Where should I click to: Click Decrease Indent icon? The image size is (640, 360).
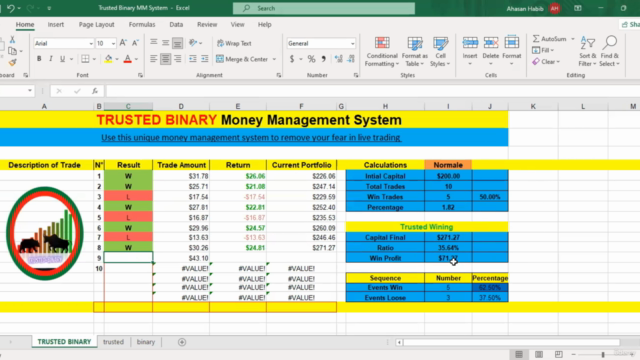[x=193, y=59]
